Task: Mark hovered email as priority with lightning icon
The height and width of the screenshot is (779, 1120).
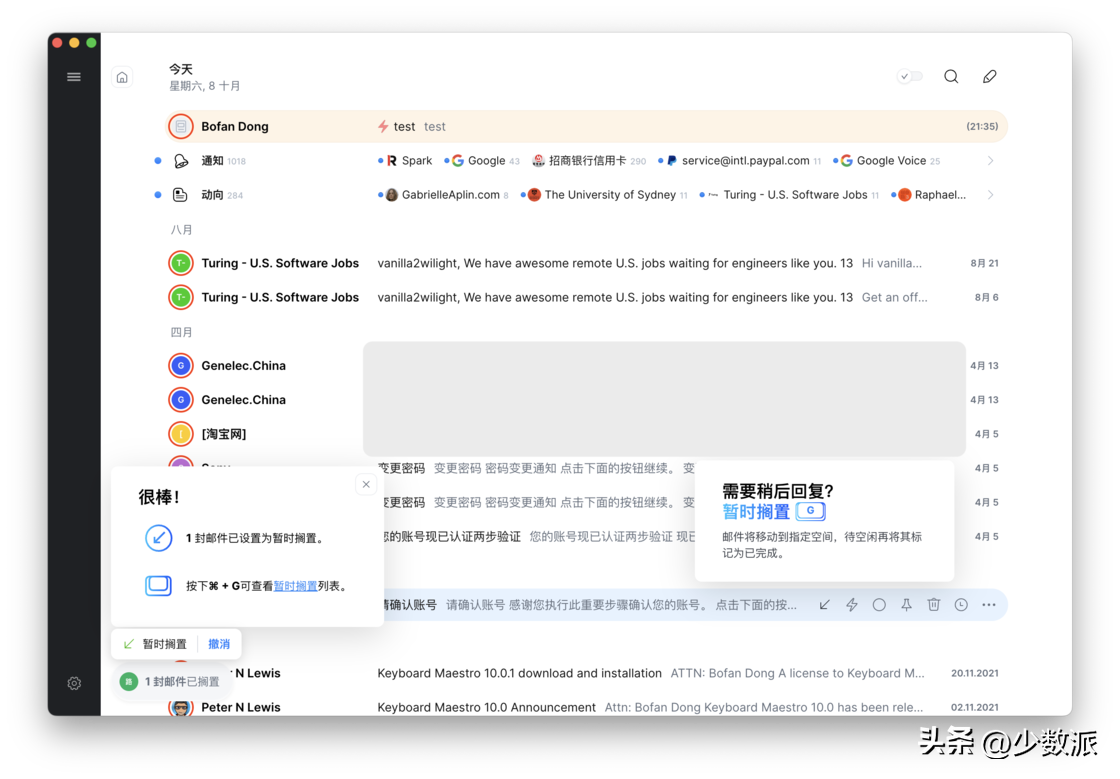Action: pyautogui.click(x=851, y=605)
